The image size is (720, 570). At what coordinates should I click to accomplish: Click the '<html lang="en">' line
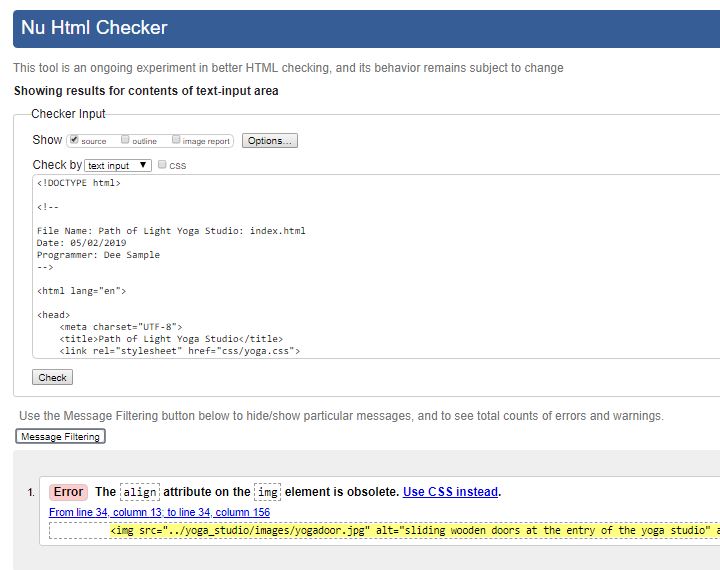coord(81,291)
